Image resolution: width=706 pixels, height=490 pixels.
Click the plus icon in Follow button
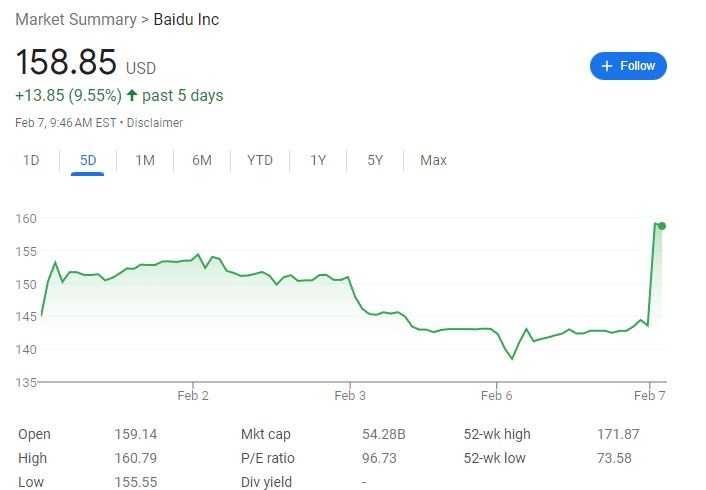[x=606, y=66]
